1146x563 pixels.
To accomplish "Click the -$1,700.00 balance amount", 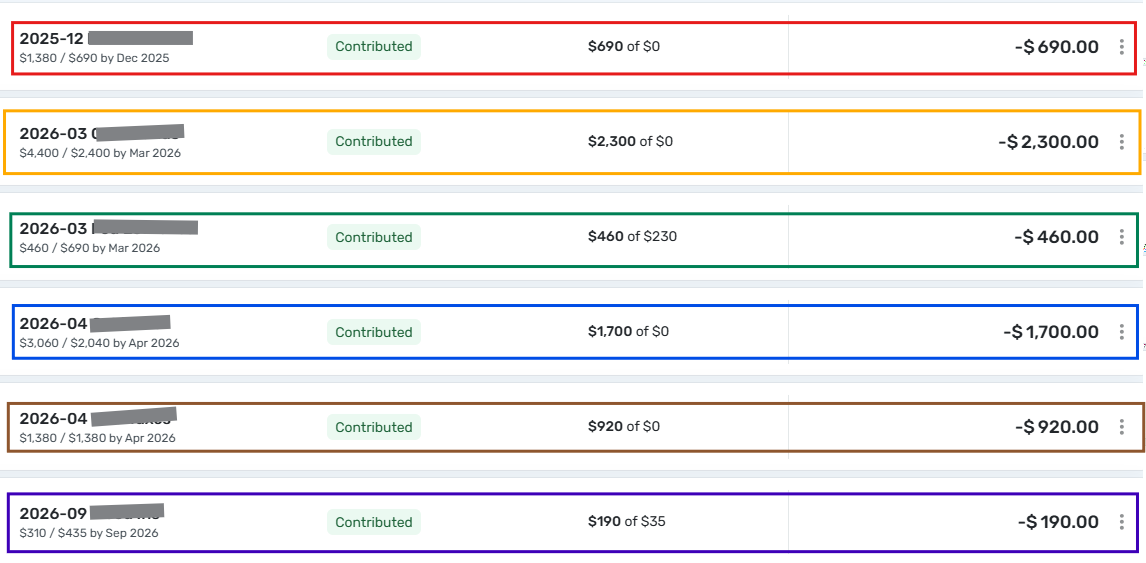I will click(1051, 332).
